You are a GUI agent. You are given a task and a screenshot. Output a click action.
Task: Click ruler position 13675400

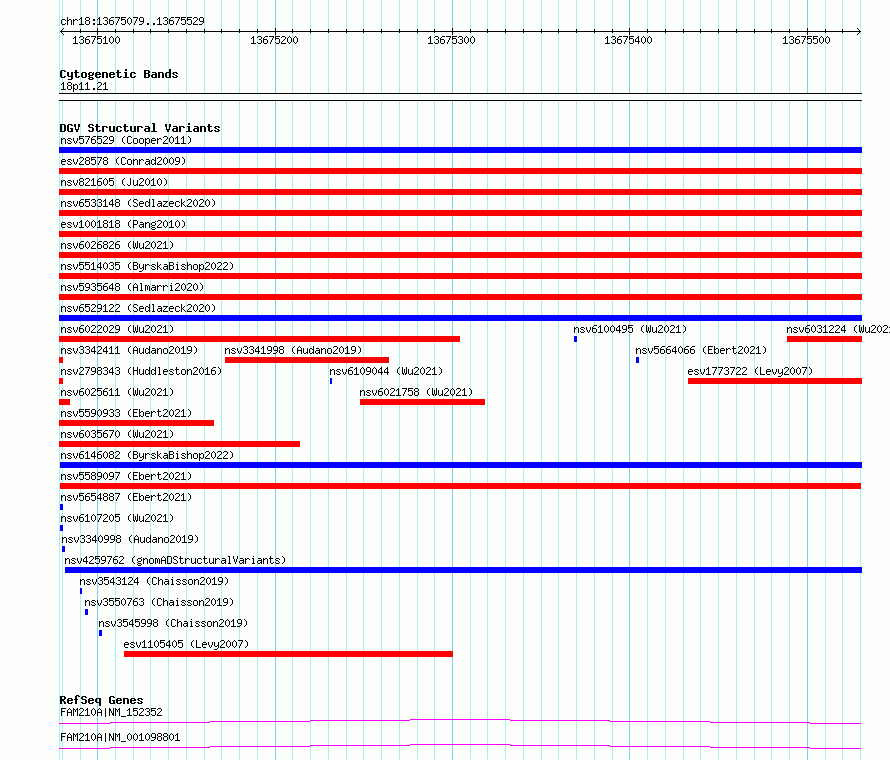tap(628, 40)
